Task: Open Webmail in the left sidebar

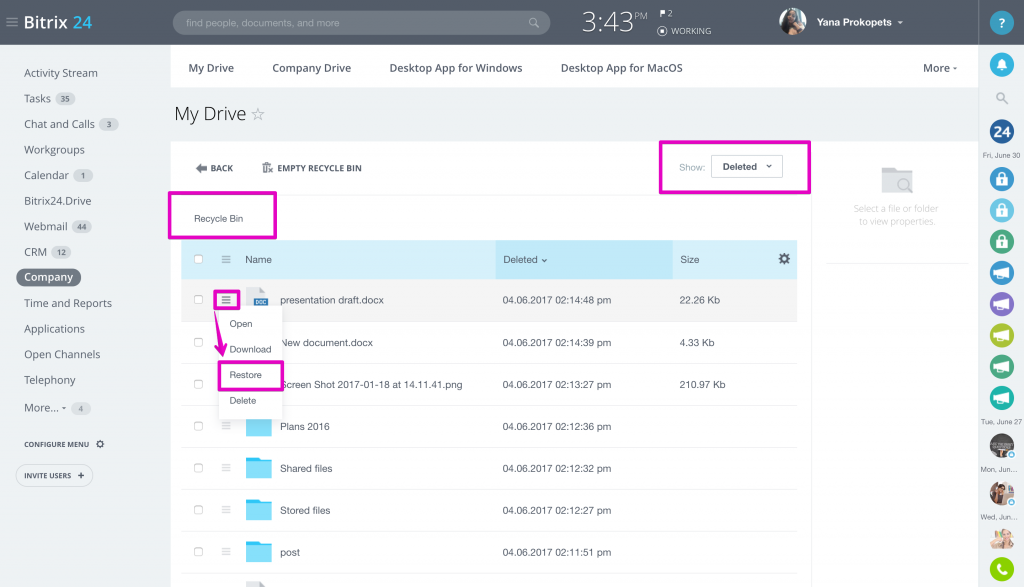Action: coord(46,227)
